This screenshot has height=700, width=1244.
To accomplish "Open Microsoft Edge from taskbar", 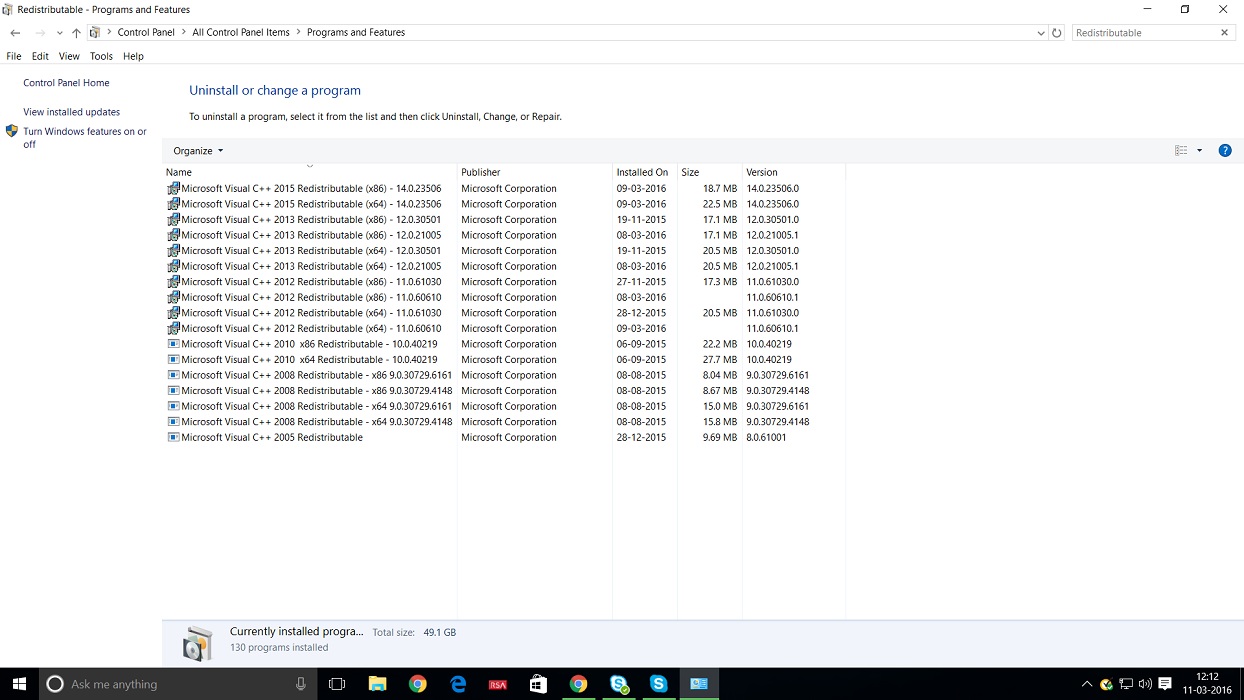I will click(x=458, y=684).
